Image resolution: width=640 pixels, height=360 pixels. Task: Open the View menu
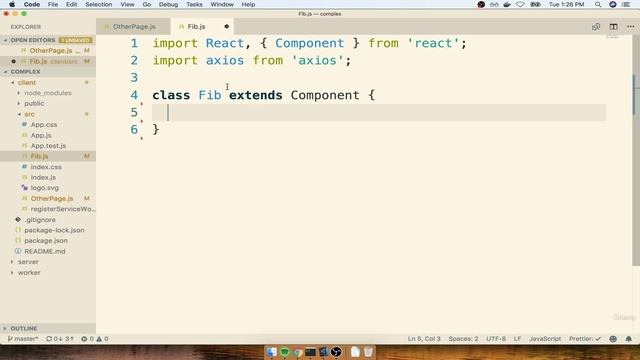click(x=127, y=4)
